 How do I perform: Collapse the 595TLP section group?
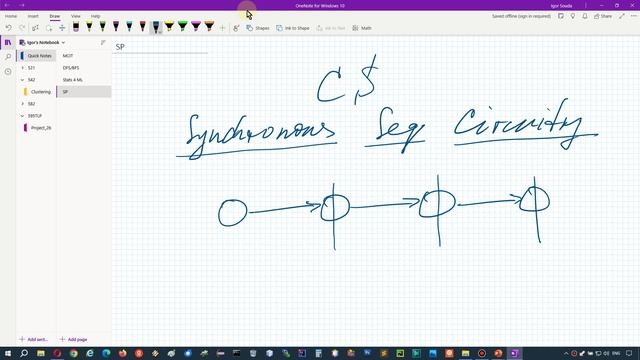[x=23, y=116]
